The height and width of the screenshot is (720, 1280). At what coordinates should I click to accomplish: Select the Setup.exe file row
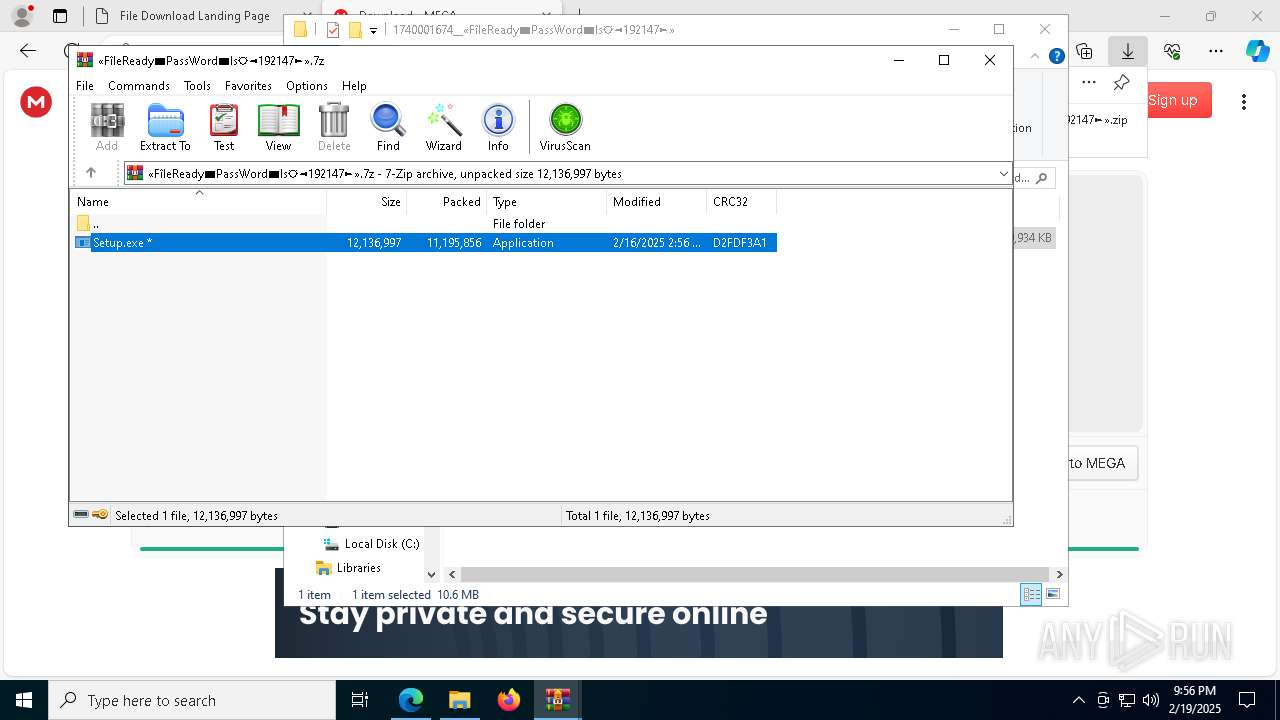click(x=424, y=243)
